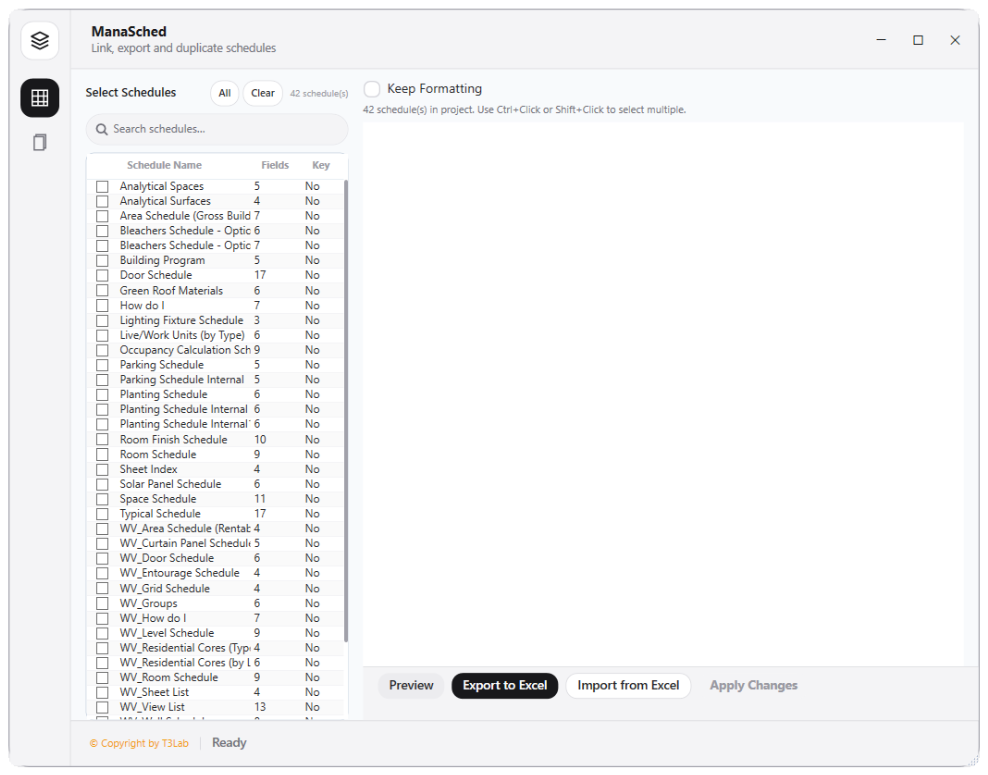Select WV_Residential Cores (Typ row
The height and width of the screenshot is (775, 988).
point(215,648)
